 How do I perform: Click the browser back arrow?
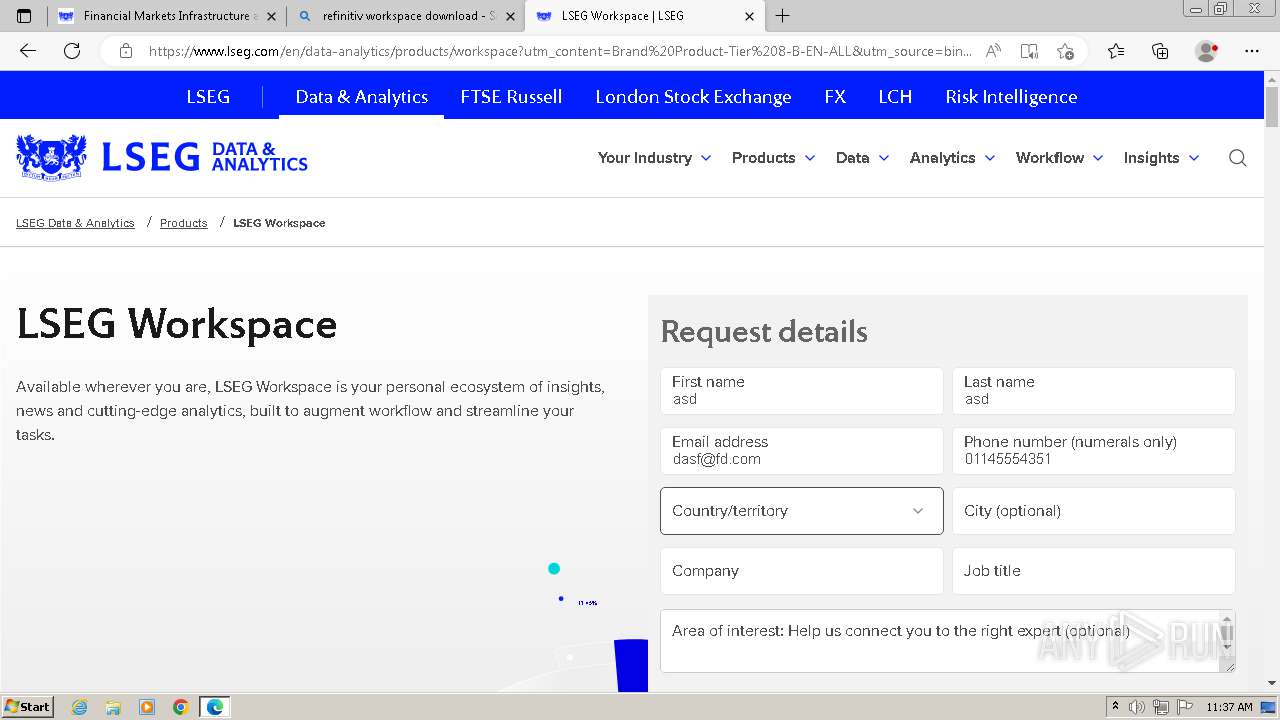(x=28, y=51)
